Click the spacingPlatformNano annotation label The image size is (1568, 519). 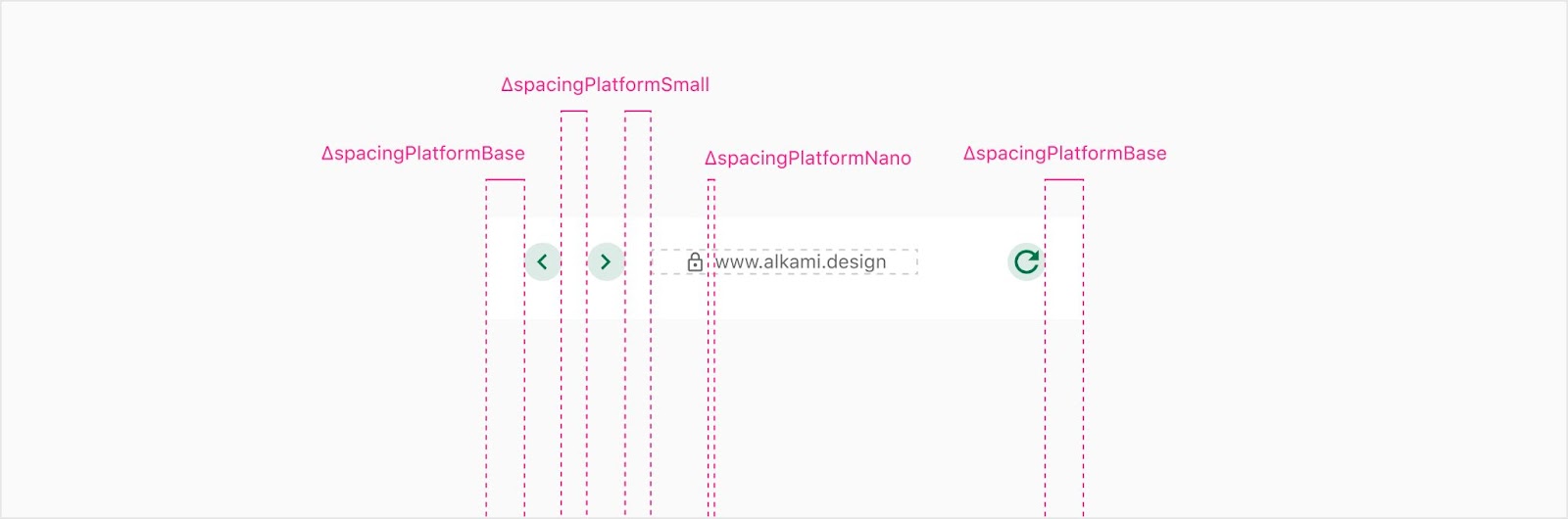click(x=808, y=159)
